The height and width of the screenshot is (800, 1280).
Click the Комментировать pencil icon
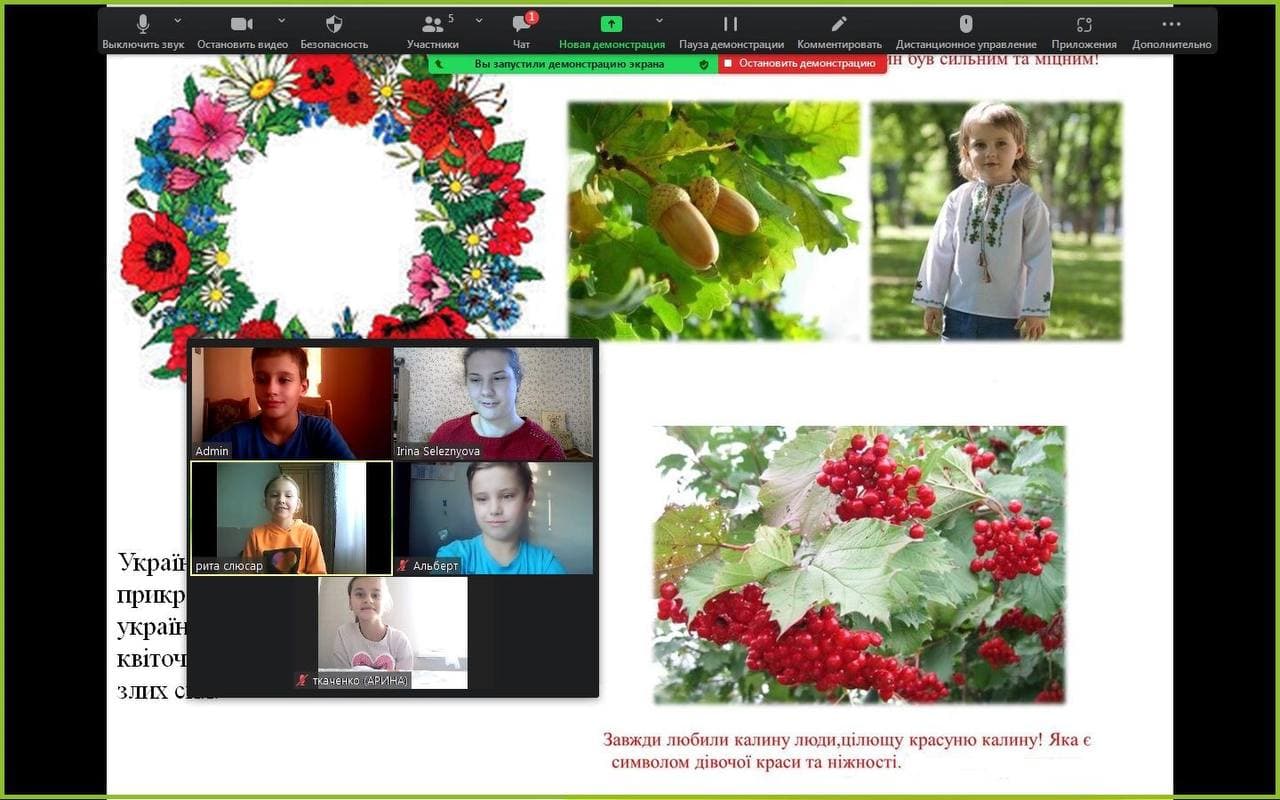[x=839, y=25]
